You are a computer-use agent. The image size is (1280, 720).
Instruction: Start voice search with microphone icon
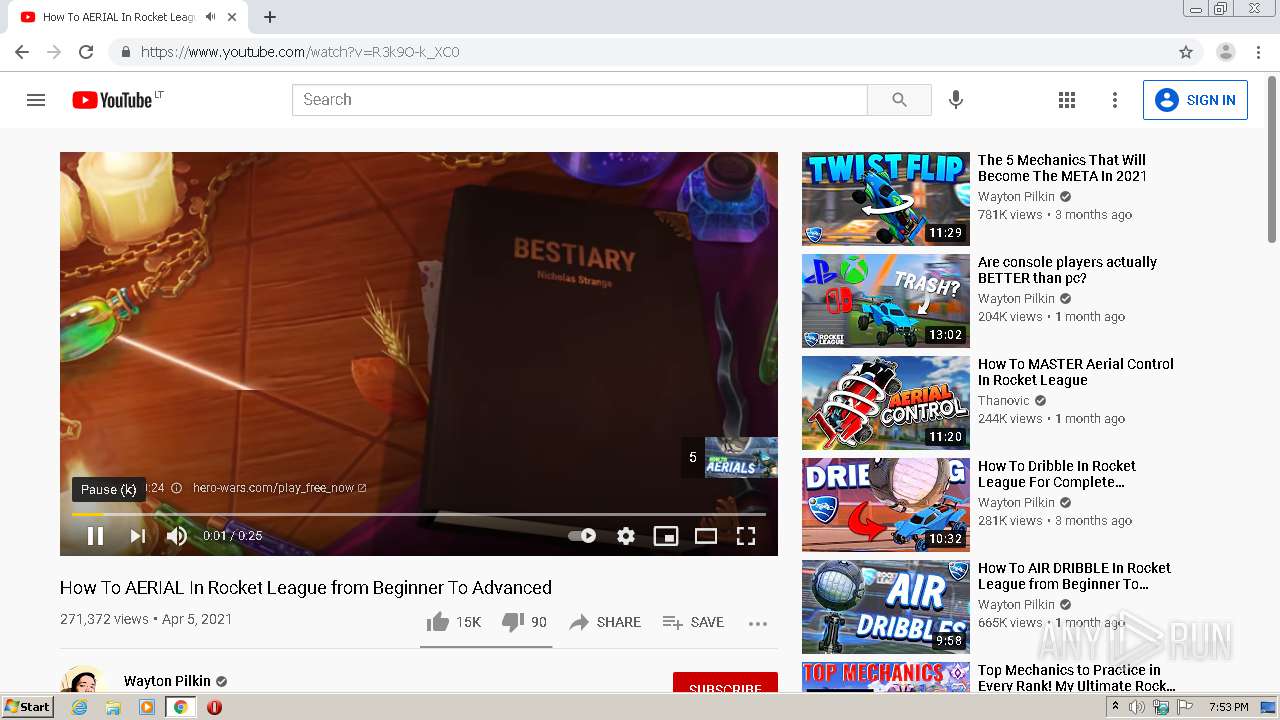click(x=956, y=100)
